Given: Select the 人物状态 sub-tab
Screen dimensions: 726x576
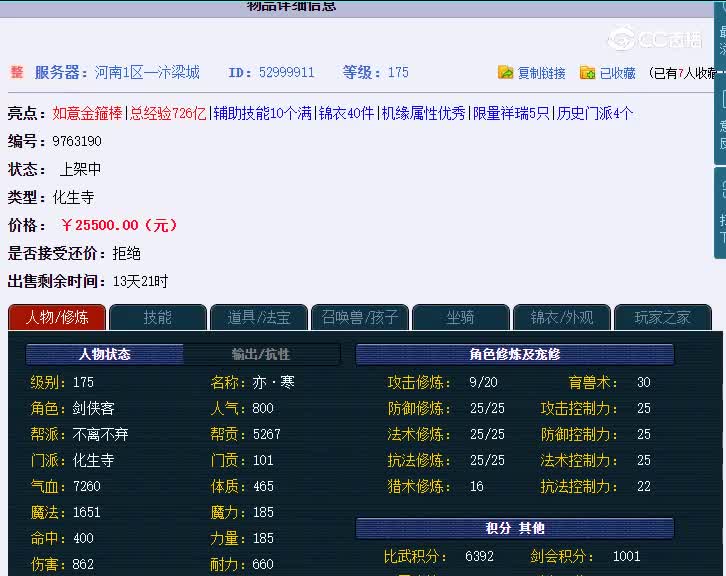Looking at the screenshot, I should [105, 354].
